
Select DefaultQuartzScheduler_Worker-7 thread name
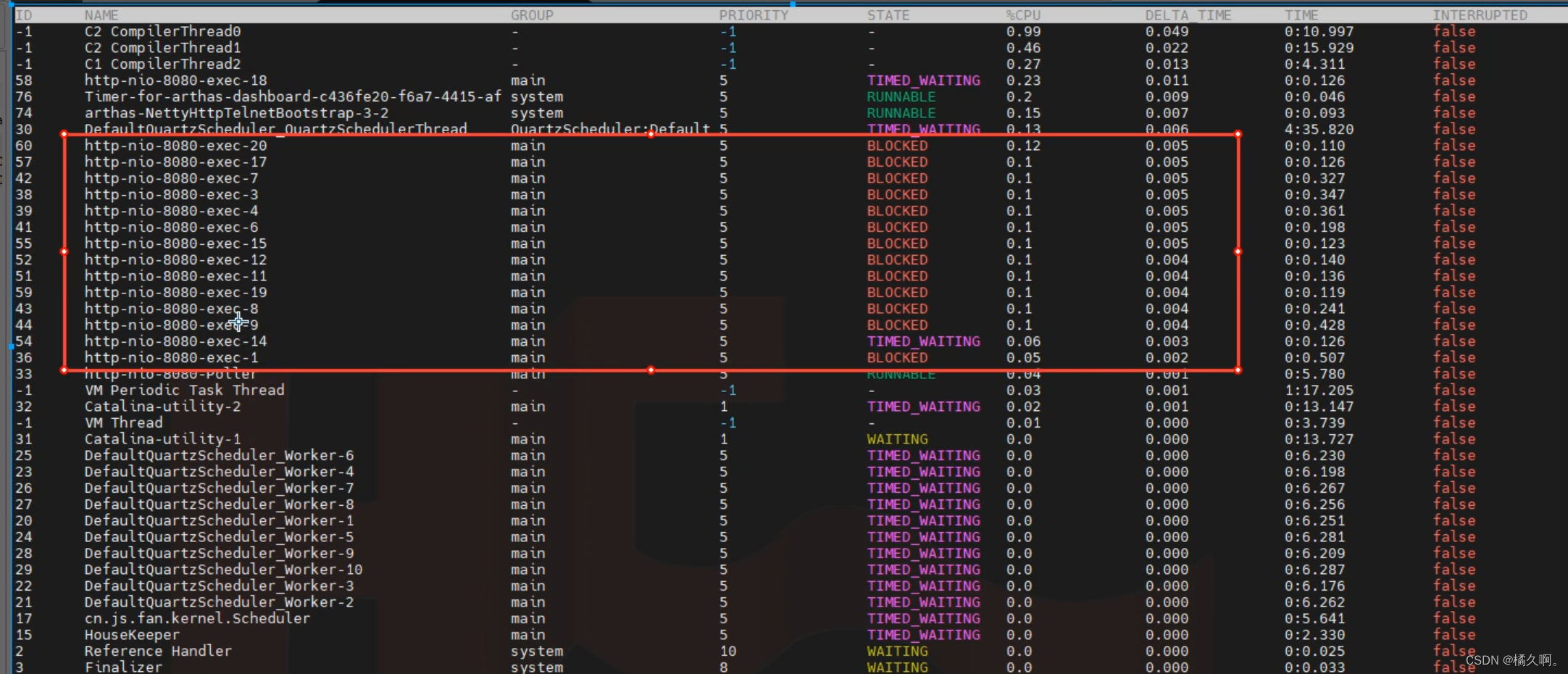point(219,488)
